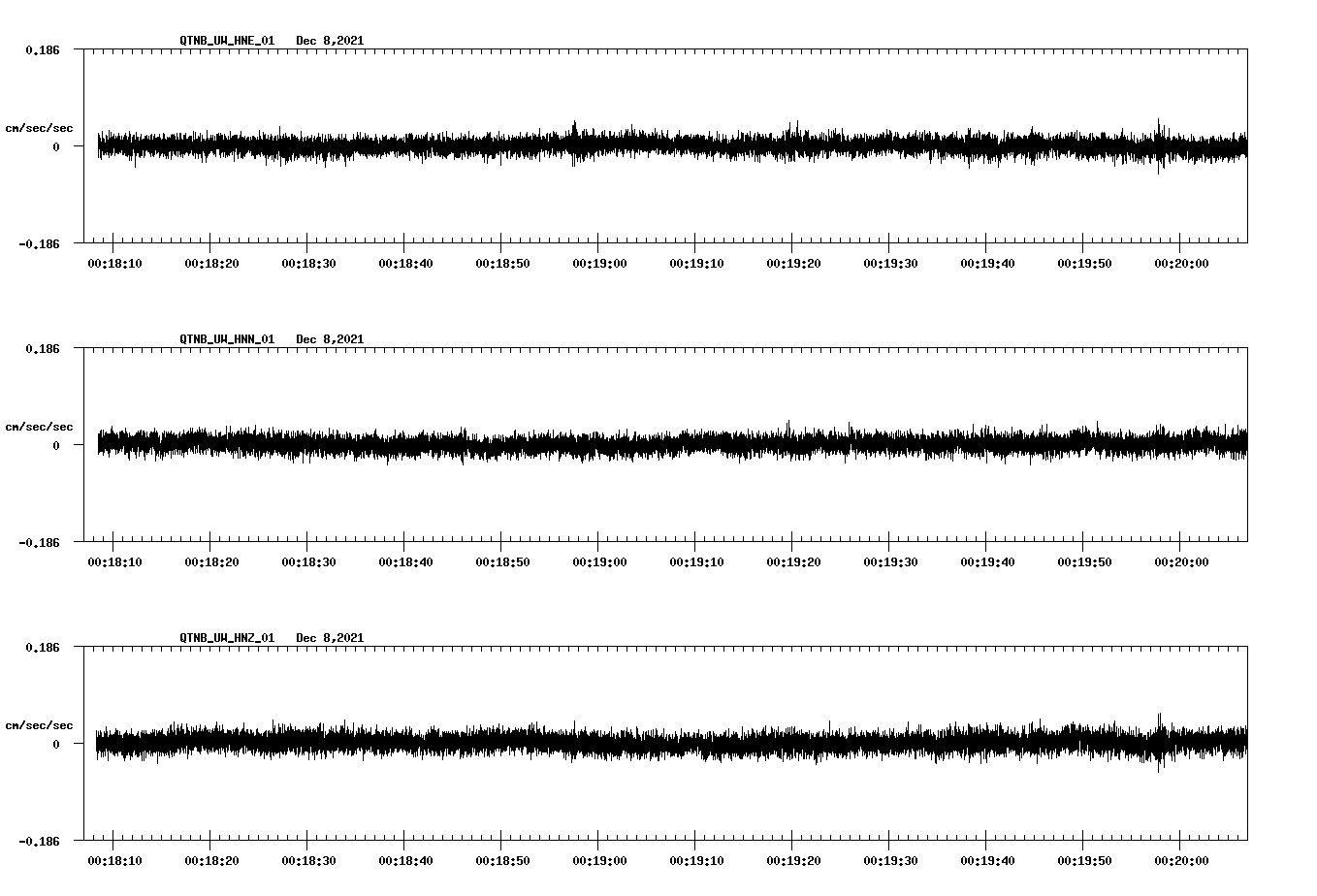Click the 00:20:00 time label under HNZ plot
Viewport: 1317px width, 896px height.
[1181, 861]
